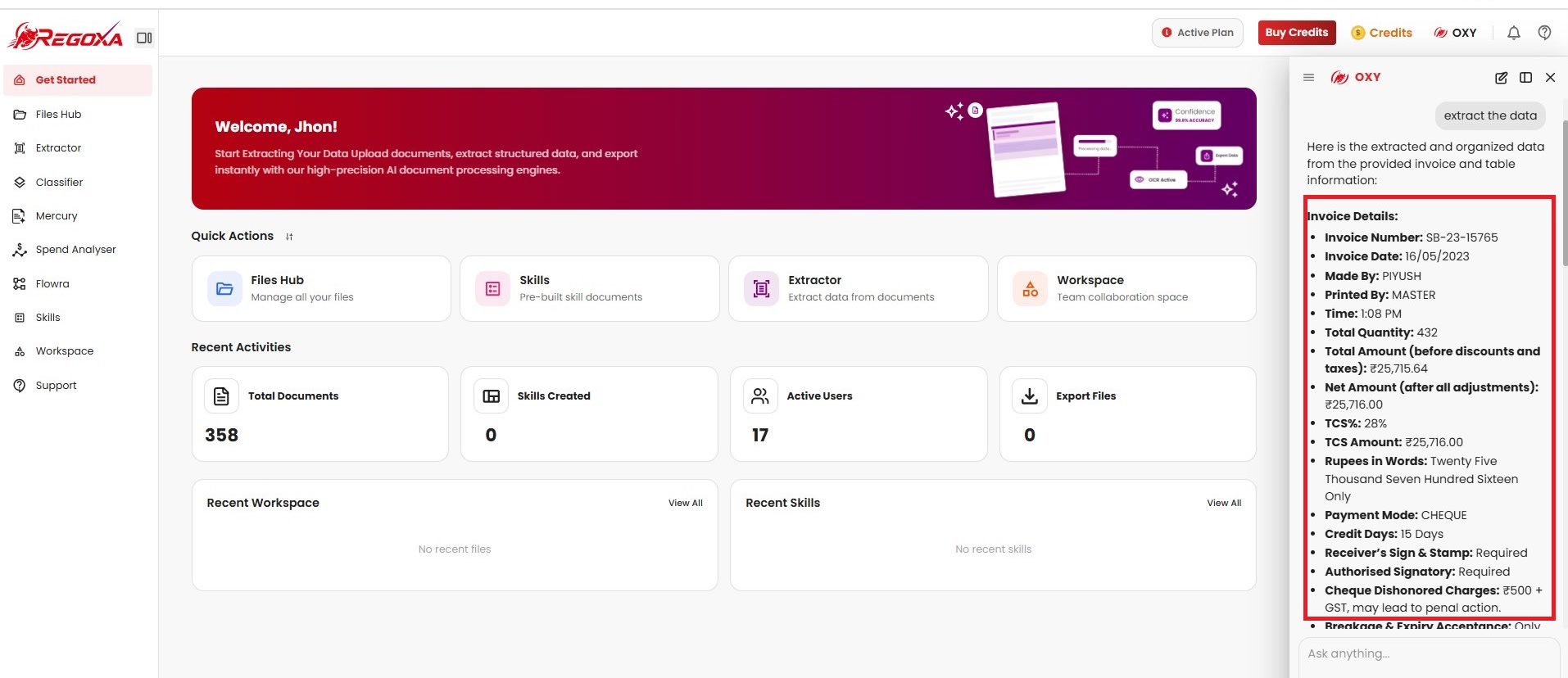1568x678 pixels.
Task: Click the OXY chat panel scrollbar
Action: 1565,192
